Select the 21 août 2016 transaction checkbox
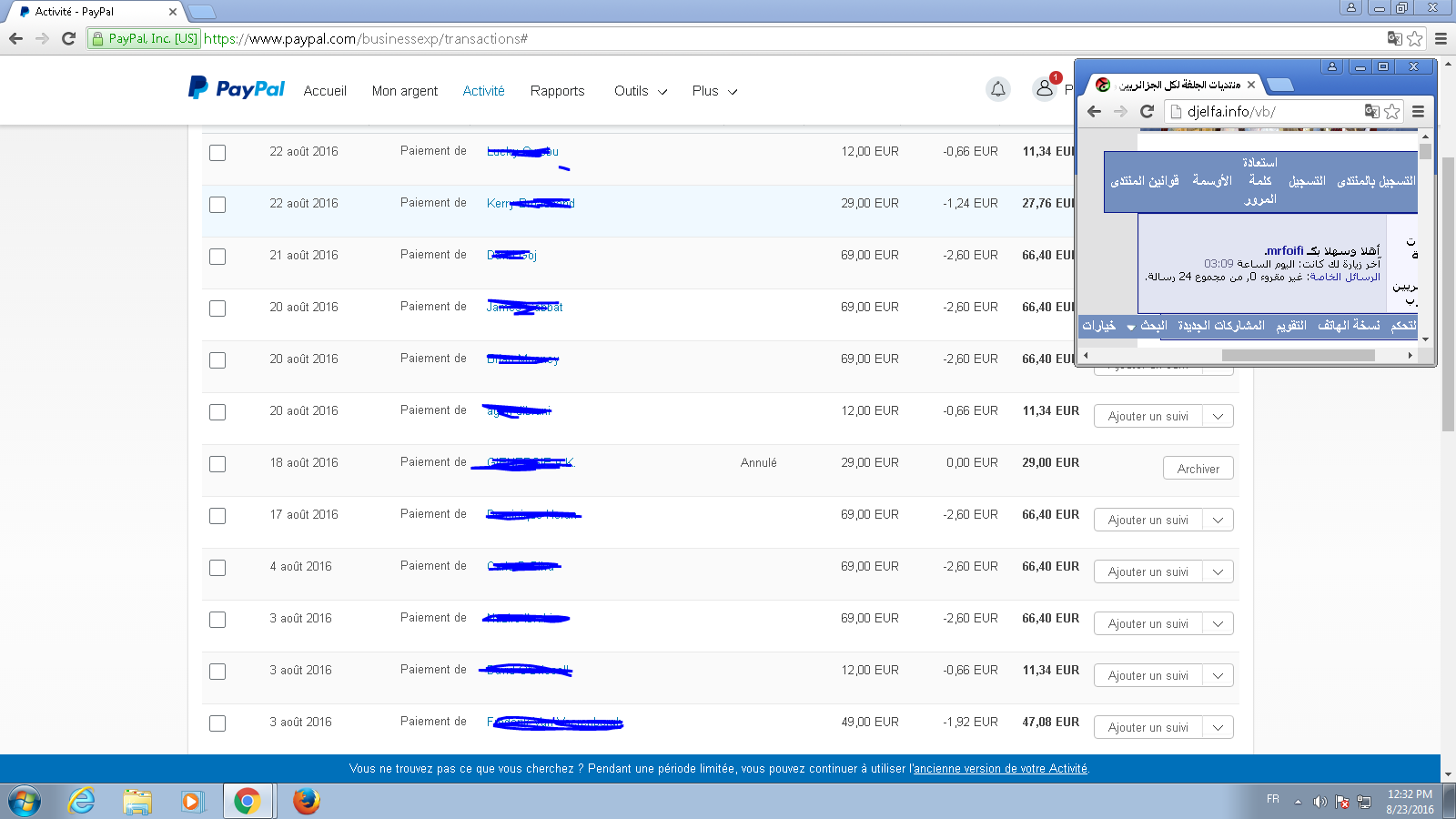Image resolution: width=1456 pixels, height=819 pixels. coord(217,257)
